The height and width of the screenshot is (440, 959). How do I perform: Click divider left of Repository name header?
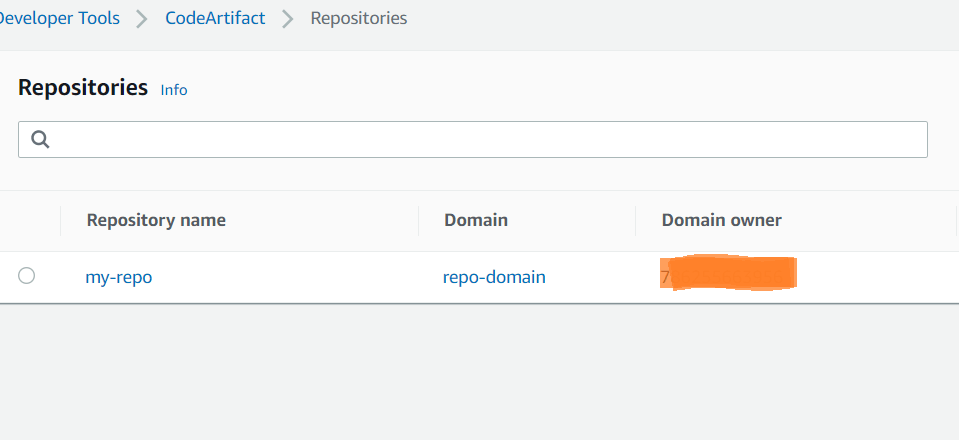(61, 221)
